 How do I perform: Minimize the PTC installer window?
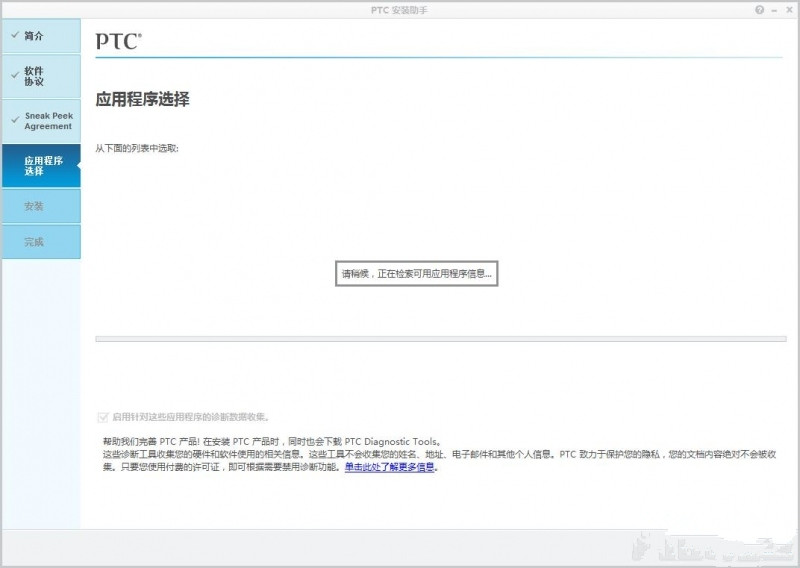click(774, 10)
